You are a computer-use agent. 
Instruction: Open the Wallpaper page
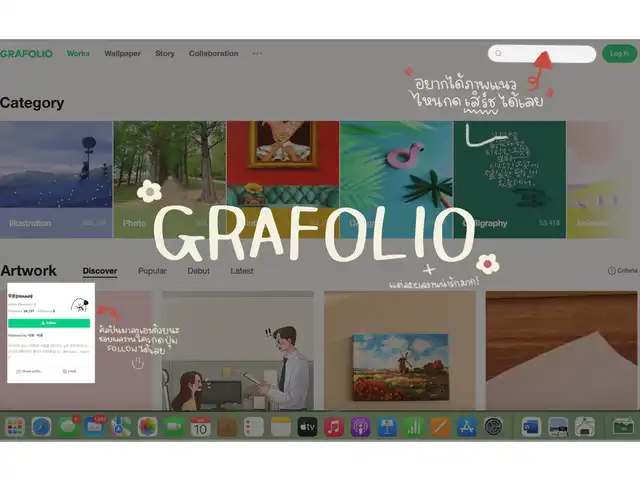coord(123,54)
